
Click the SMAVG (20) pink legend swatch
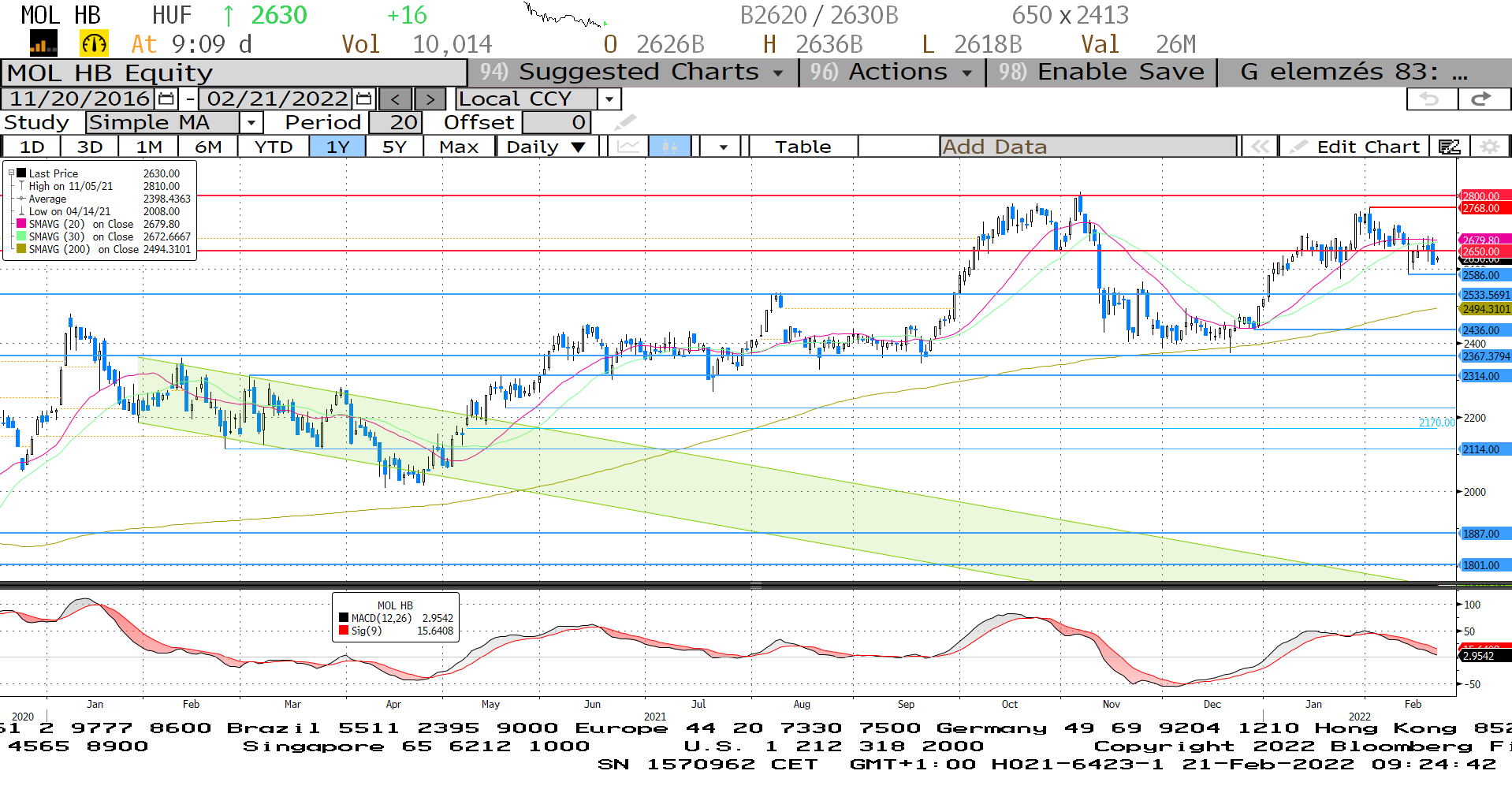[x=21, y=224]
